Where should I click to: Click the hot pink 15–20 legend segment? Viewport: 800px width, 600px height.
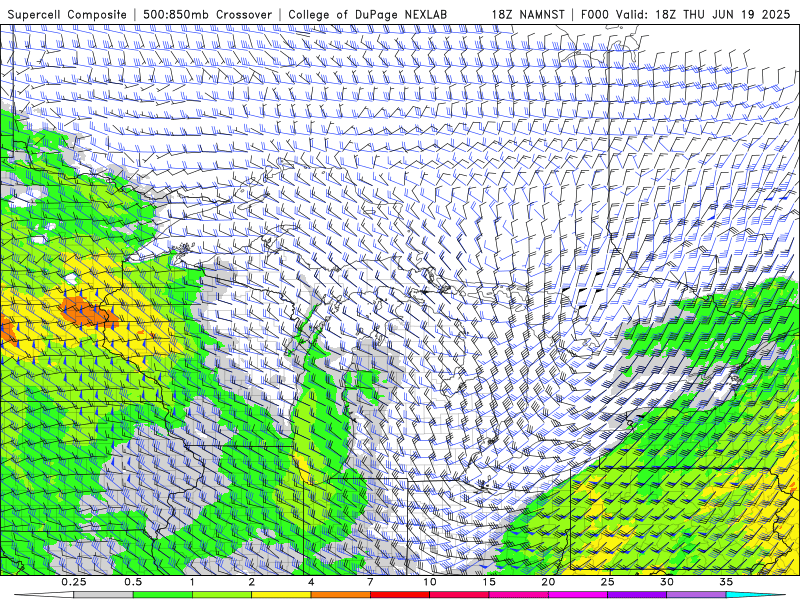(518, 595)
